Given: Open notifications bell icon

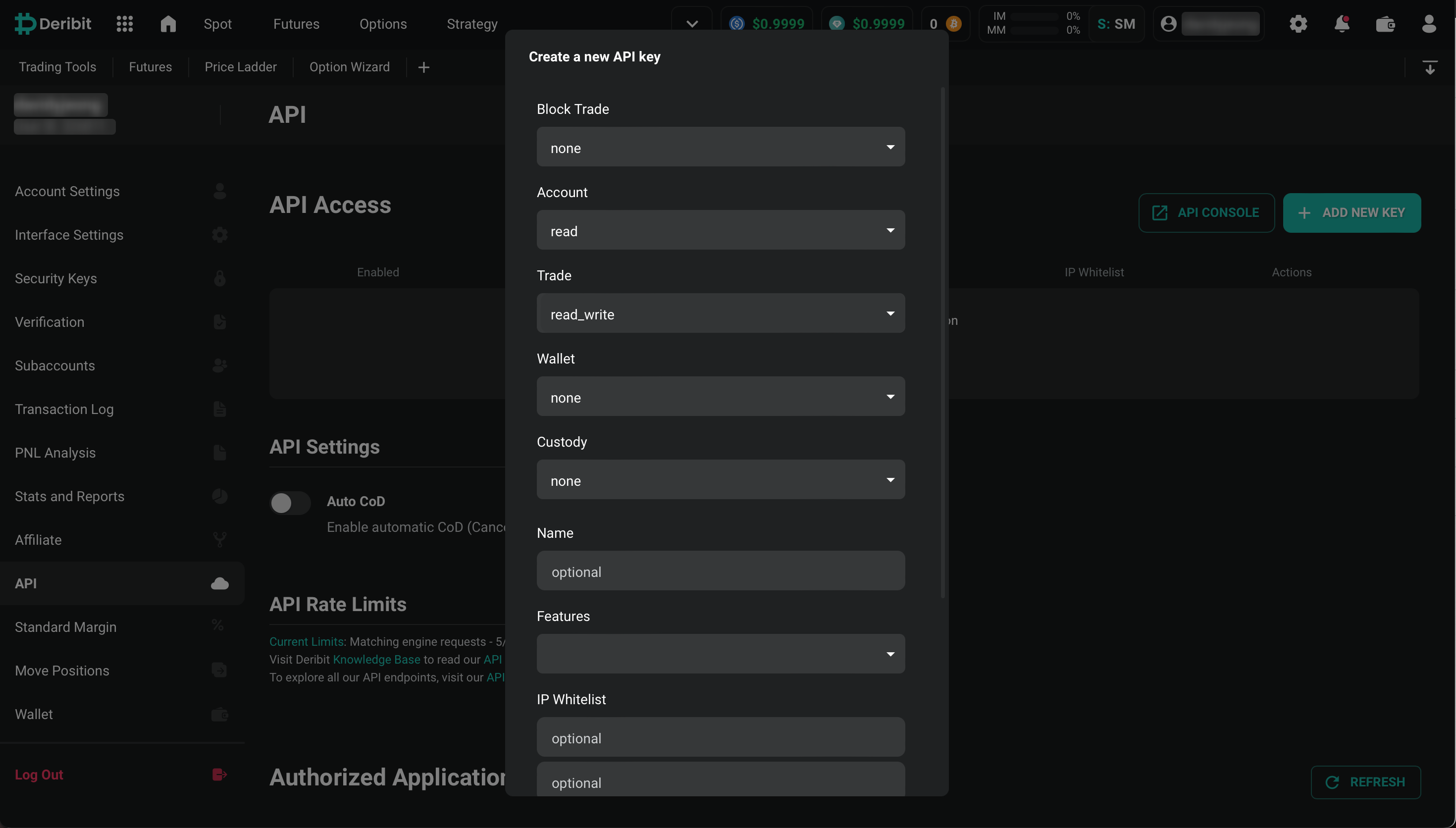Looking at the screenshot, I should (x=1342, y=24).
